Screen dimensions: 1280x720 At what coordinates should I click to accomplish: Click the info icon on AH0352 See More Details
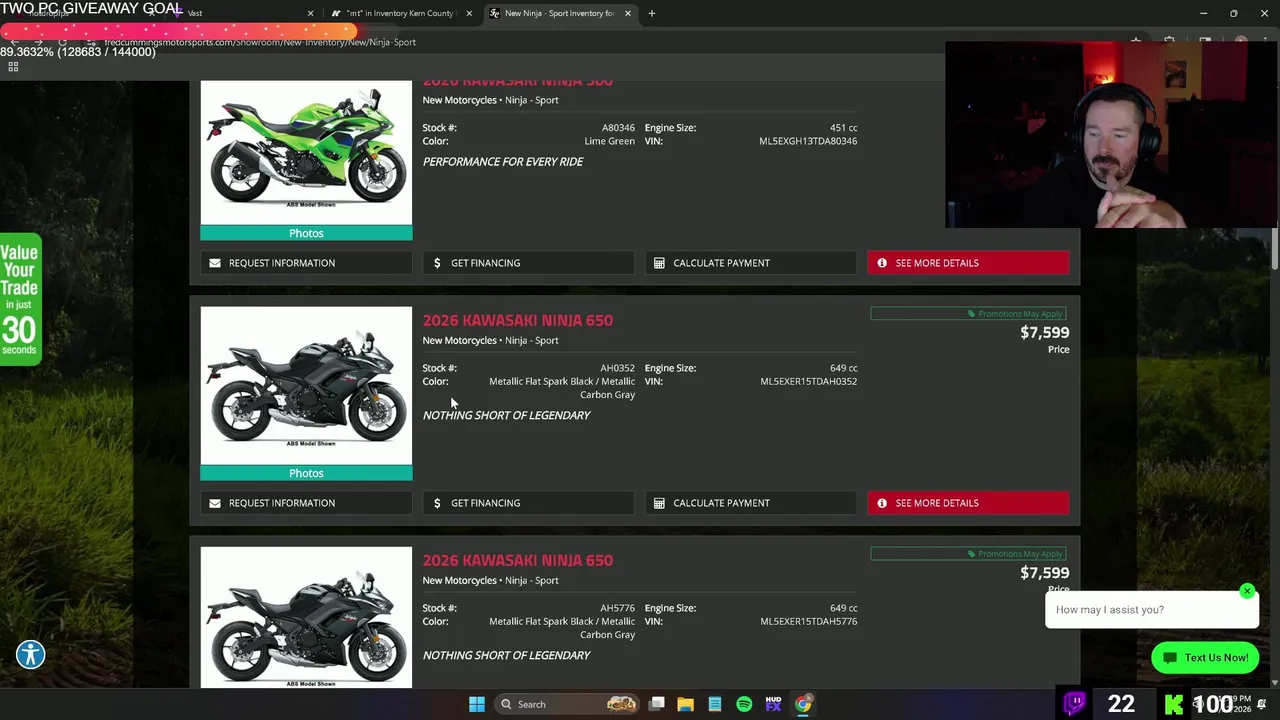pyautogui.click(x=882, y=503)
